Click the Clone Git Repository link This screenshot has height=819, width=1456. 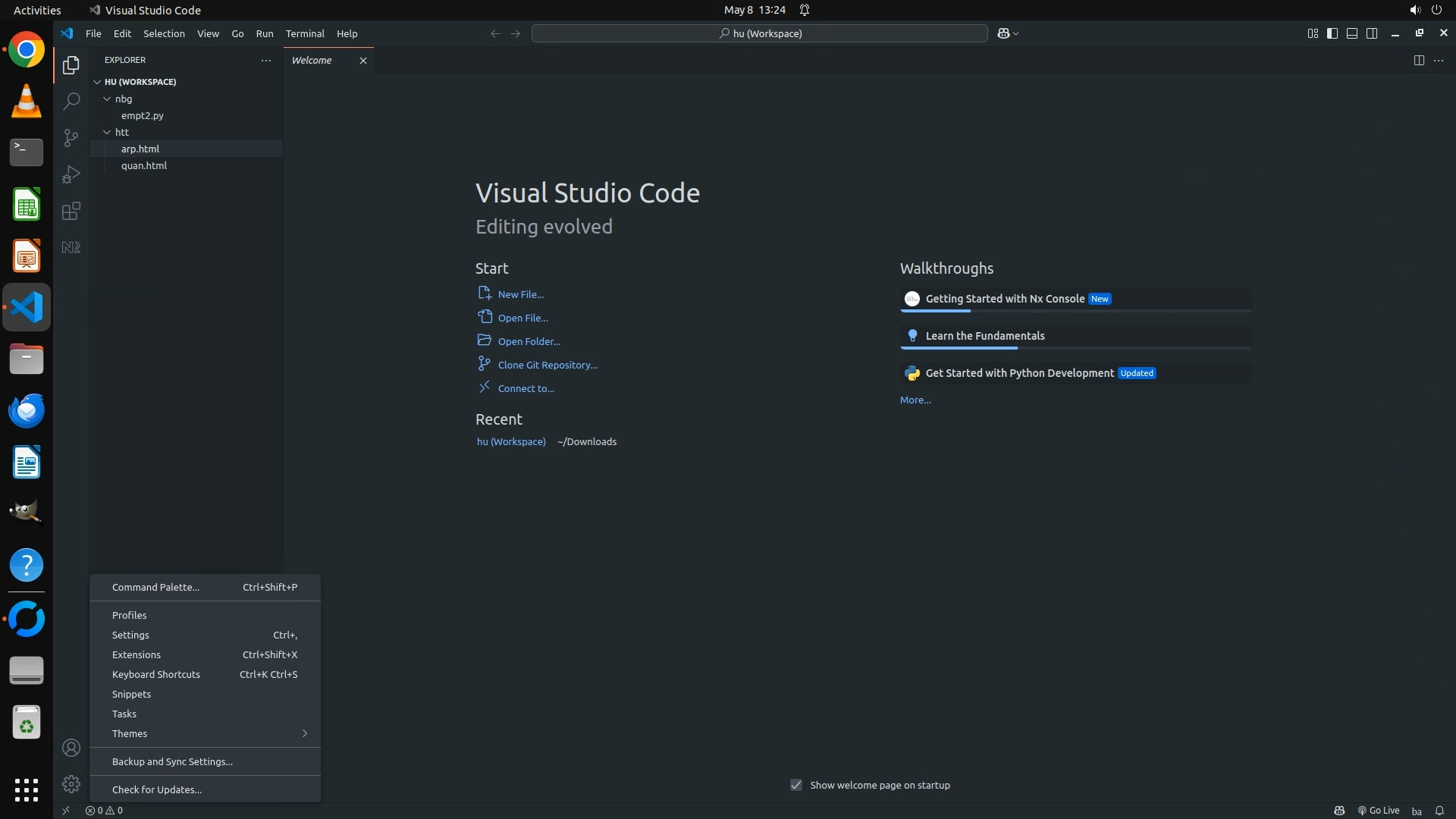(548, 365)
